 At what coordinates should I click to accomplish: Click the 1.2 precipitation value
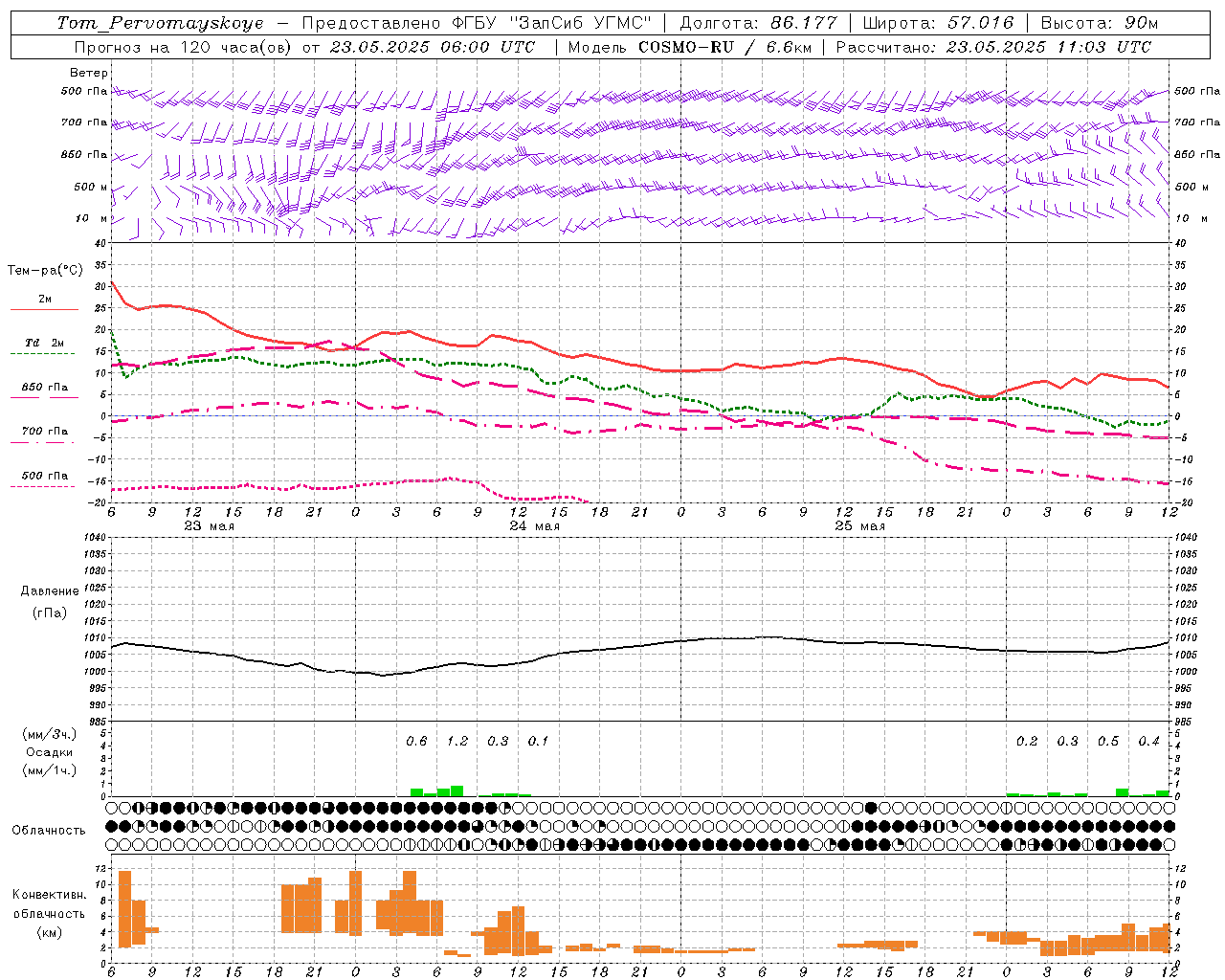[457, 741]
